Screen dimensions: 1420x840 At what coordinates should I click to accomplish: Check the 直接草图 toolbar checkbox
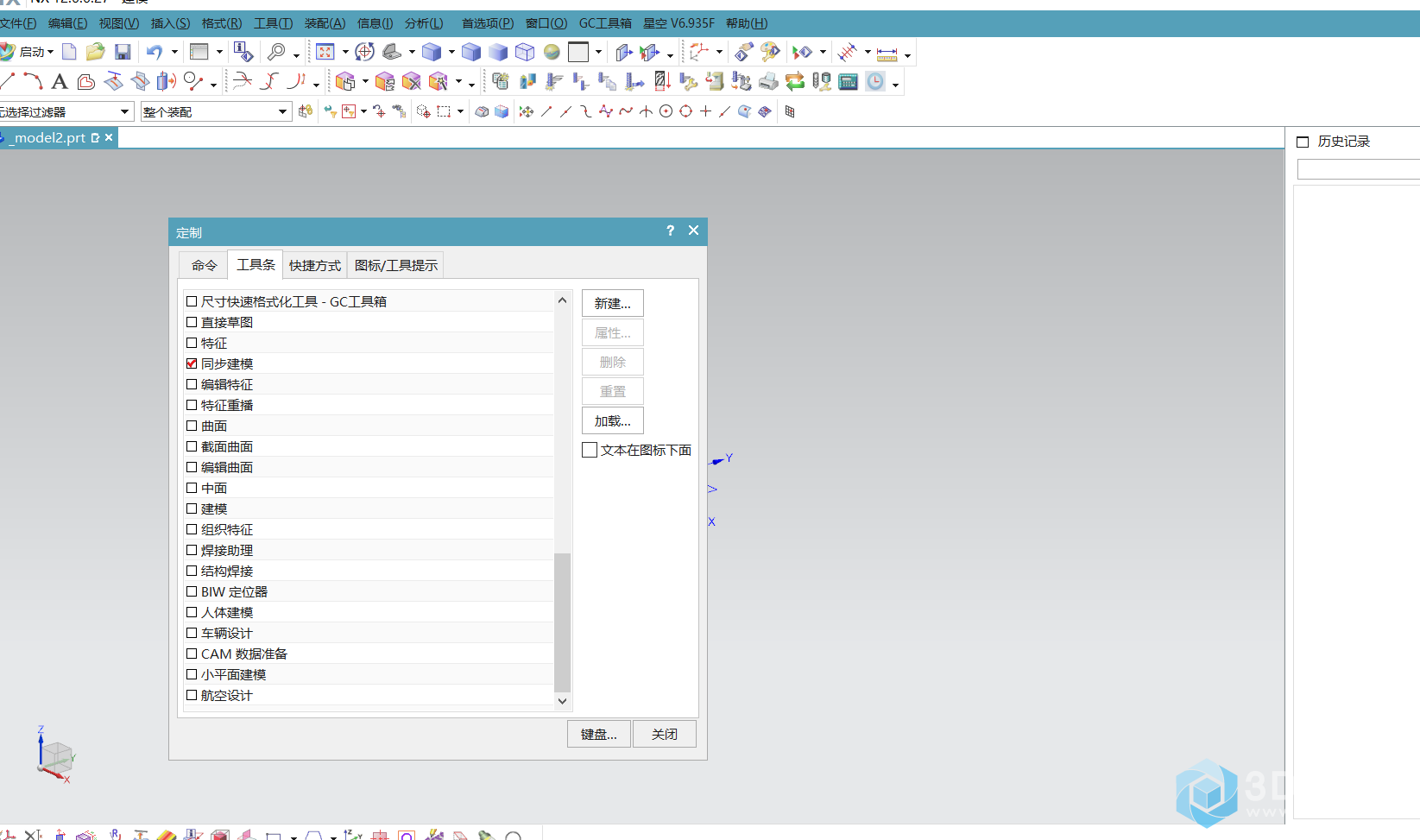(192, 322)
